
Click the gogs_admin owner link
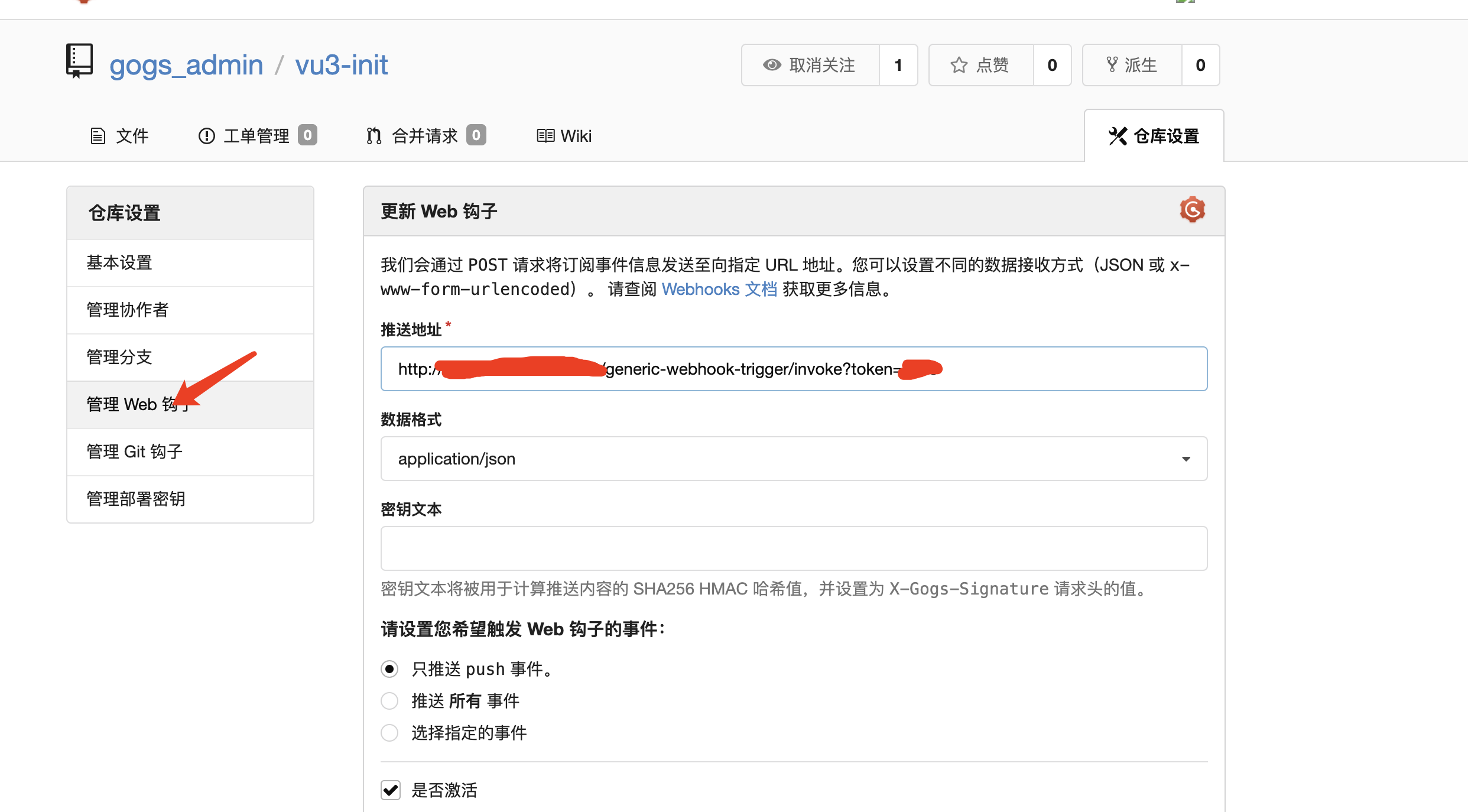pos(186,65)
